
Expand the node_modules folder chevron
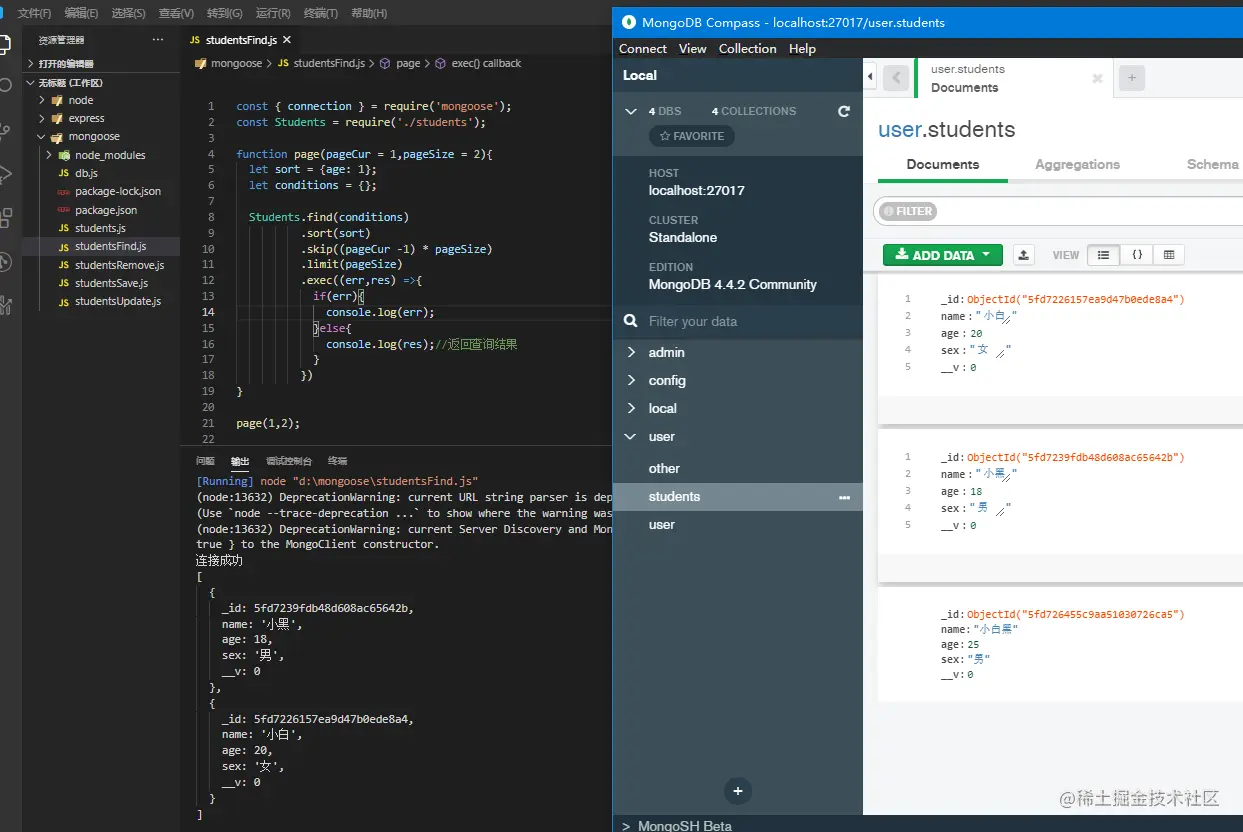pos(49,155)
